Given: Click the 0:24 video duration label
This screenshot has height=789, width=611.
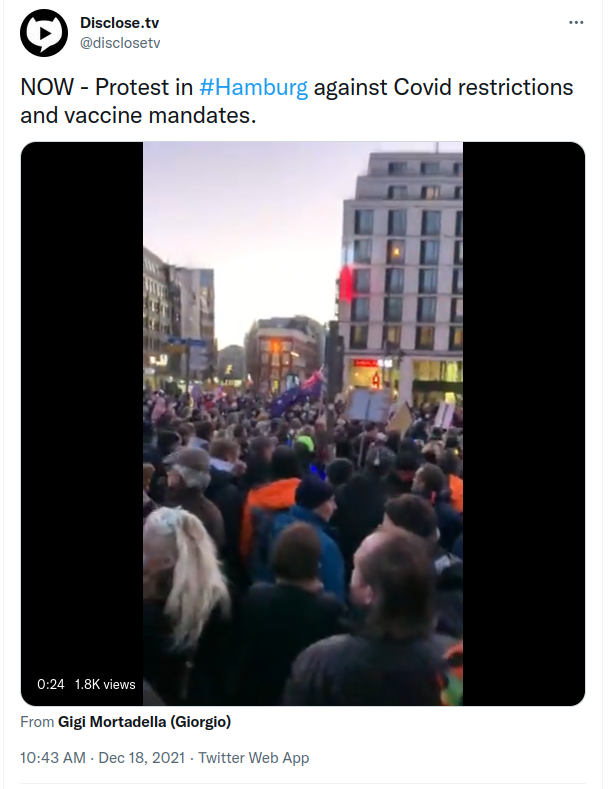Looking at the screenshot, I should click(51, 684).
